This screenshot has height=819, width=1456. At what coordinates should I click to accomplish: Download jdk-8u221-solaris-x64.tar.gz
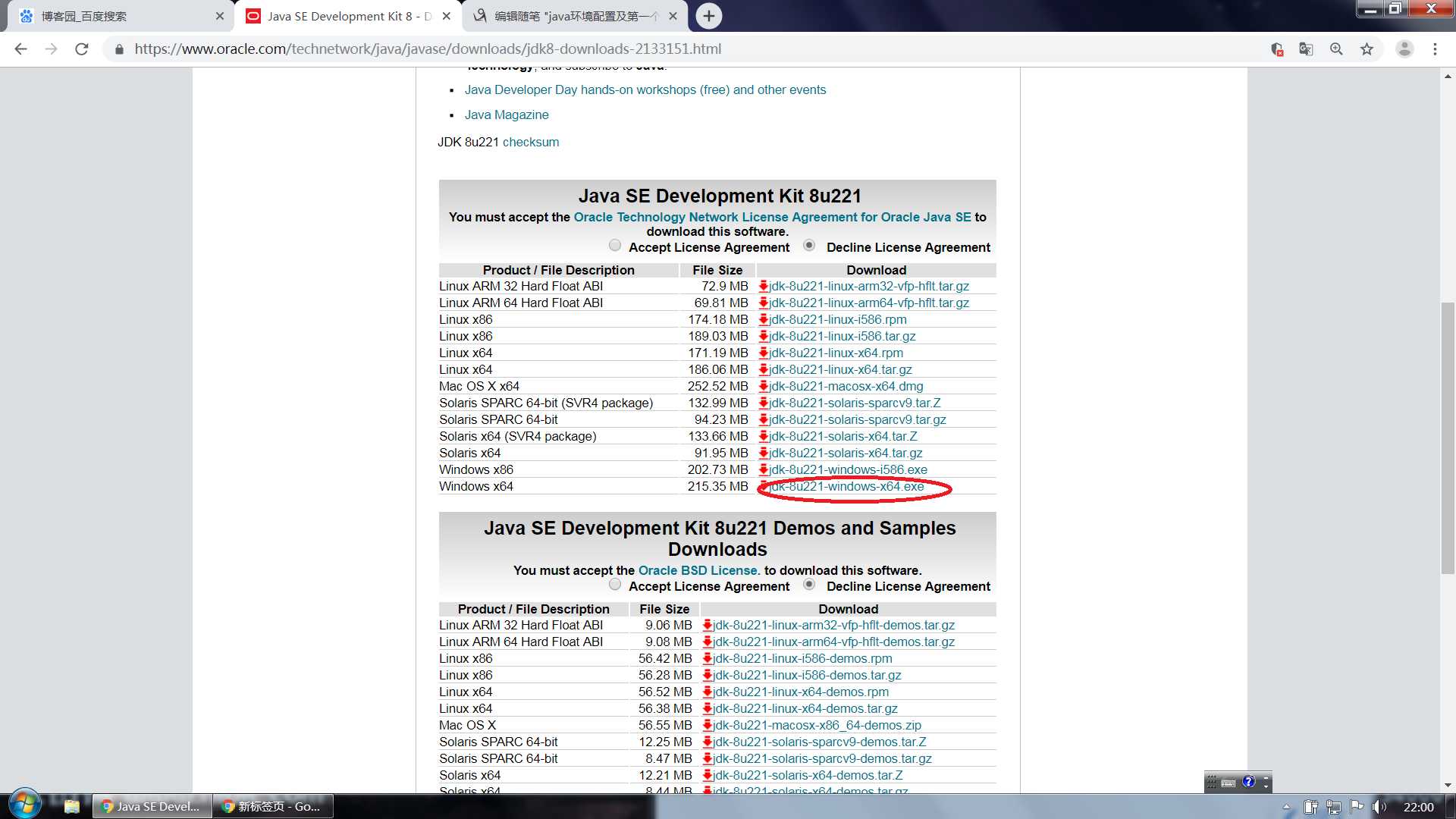(846, 453)
